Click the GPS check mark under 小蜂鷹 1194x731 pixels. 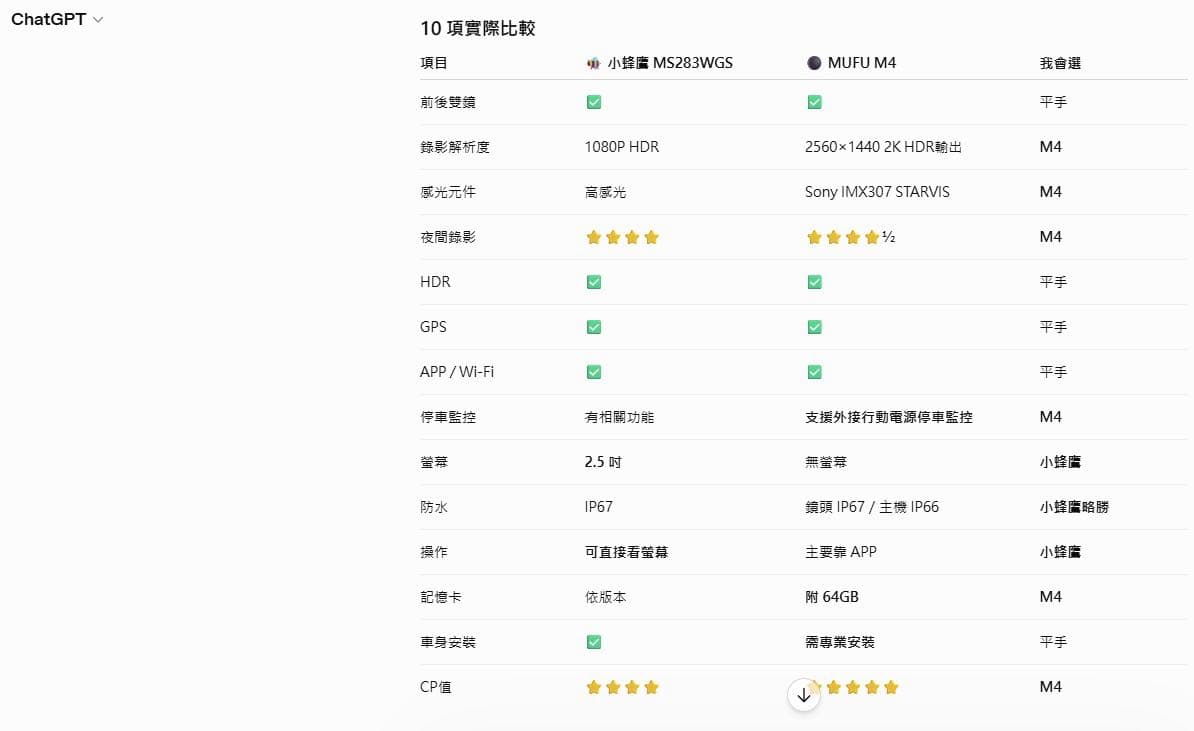pos(594,327)
